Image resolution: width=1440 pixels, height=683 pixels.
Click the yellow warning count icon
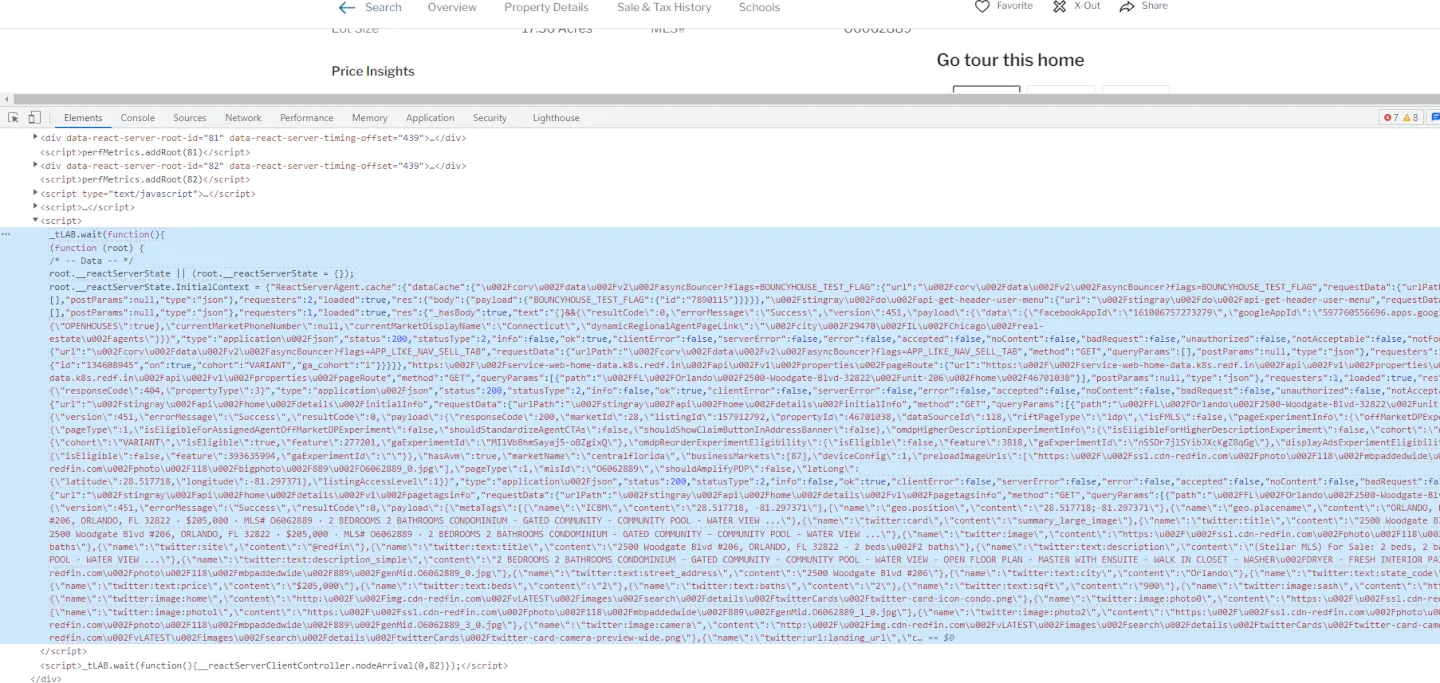tap(1407, 118)
